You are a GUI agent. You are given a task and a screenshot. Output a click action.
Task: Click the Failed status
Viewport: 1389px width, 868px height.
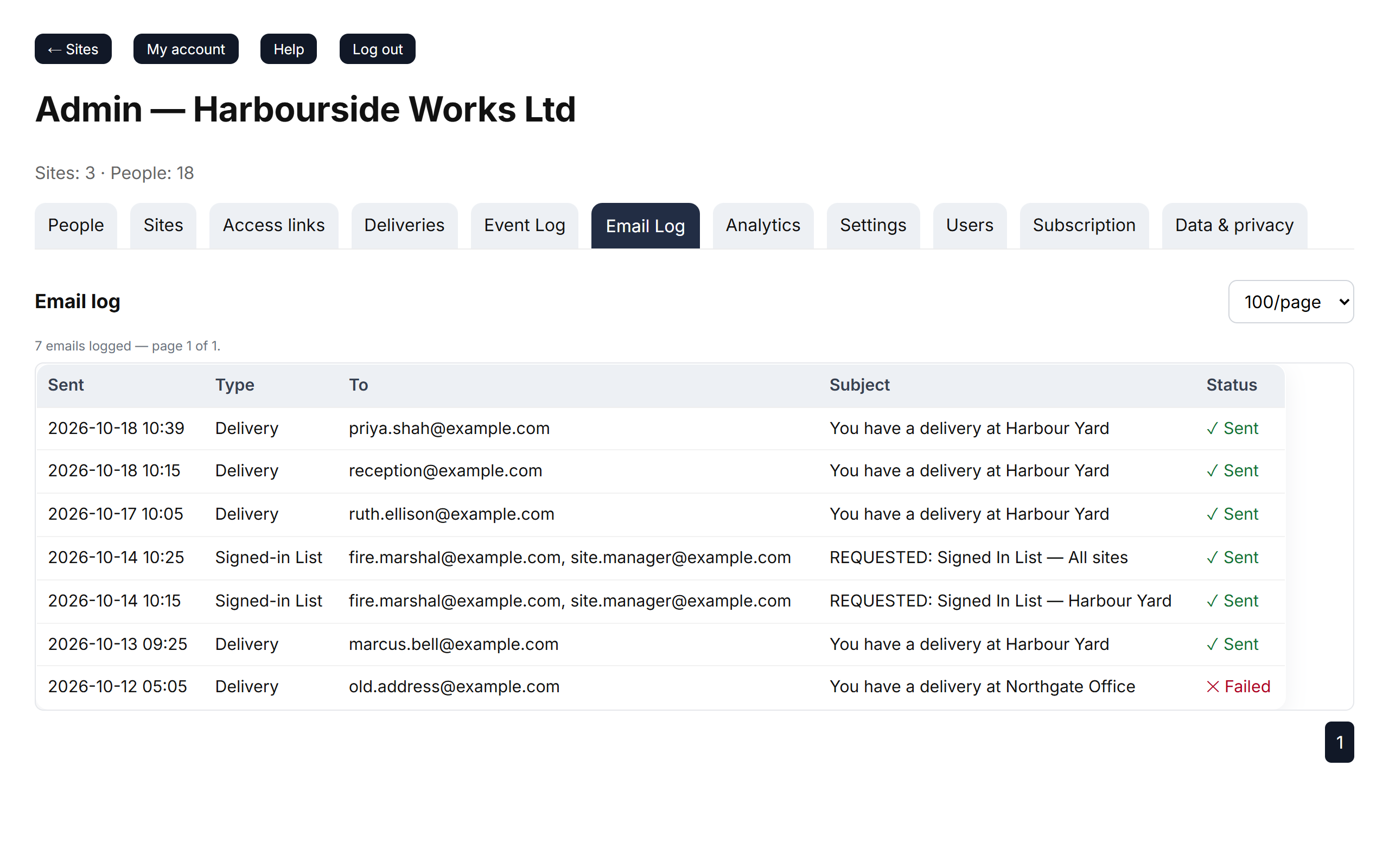(1238, 687)
